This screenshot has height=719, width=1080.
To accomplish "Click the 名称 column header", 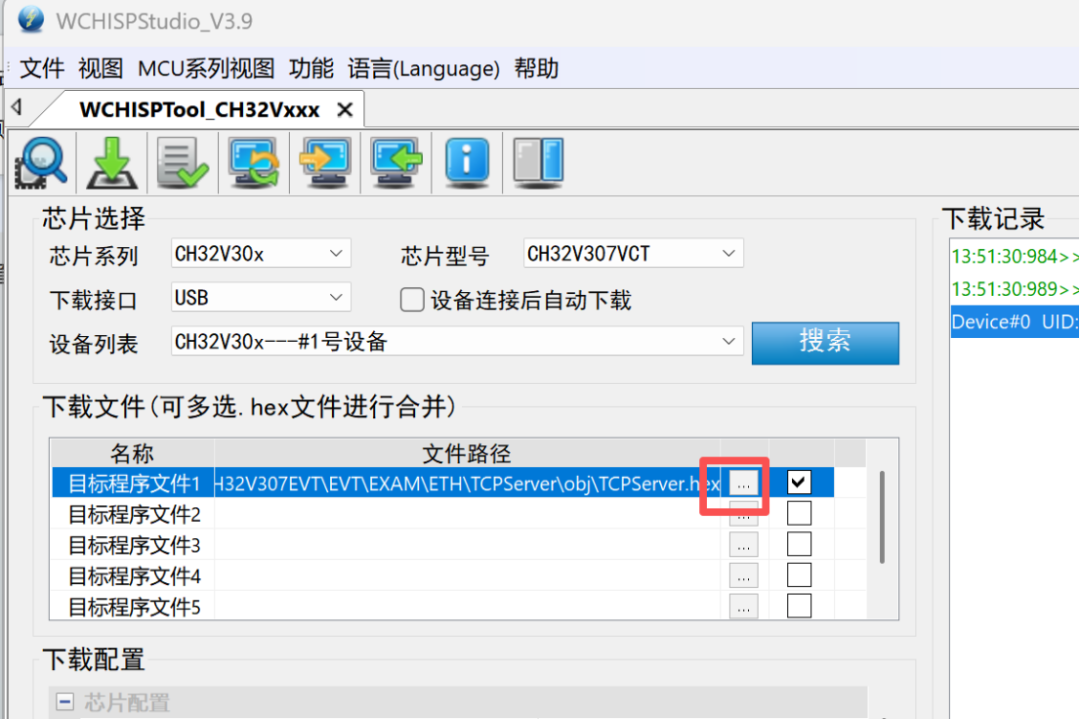I will tap(132, 453).
